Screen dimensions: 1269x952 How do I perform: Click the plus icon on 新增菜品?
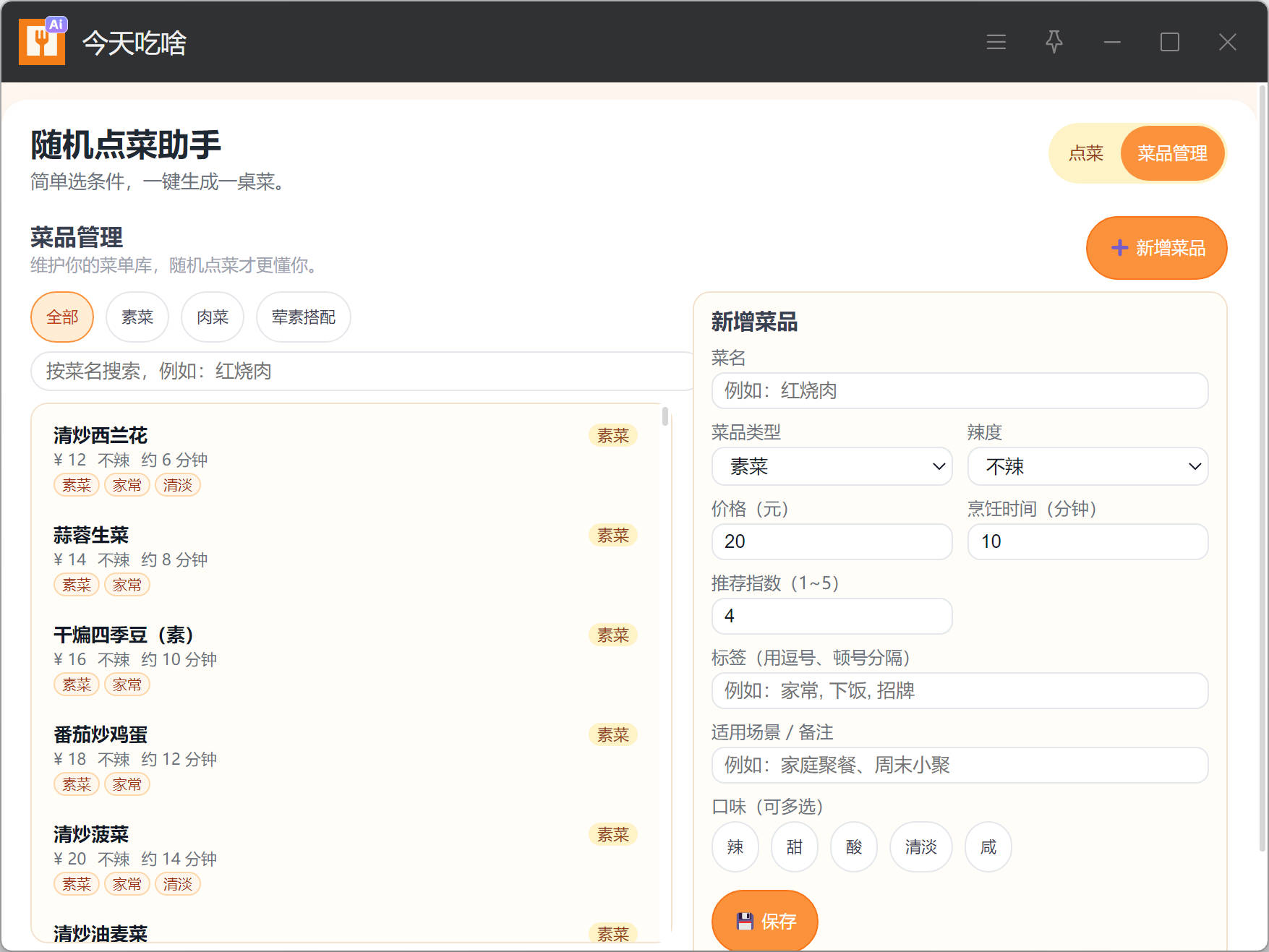tap(1119, 248)
